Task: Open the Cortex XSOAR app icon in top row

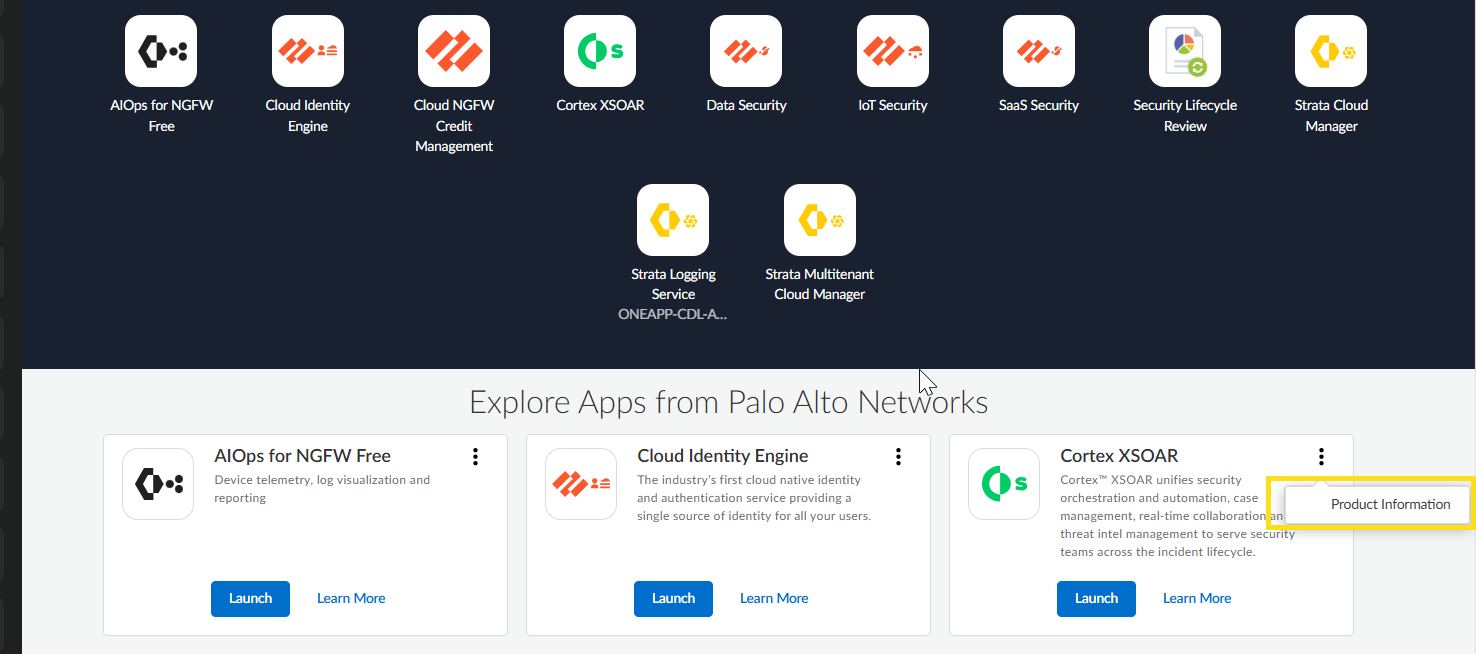Action: coord(600,51)
